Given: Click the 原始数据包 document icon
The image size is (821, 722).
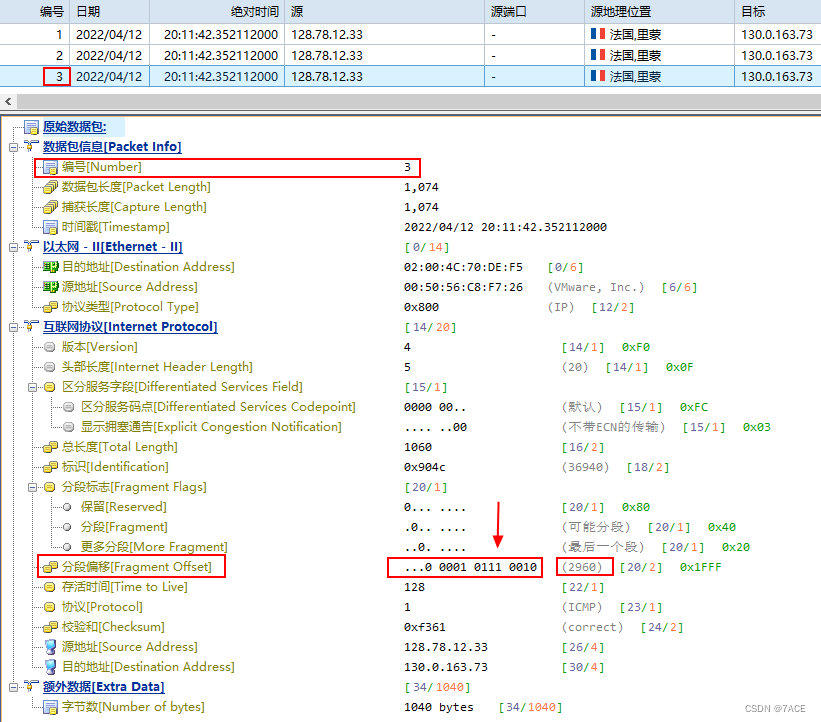Looking at the screenshot, I should tap(31, 127).
